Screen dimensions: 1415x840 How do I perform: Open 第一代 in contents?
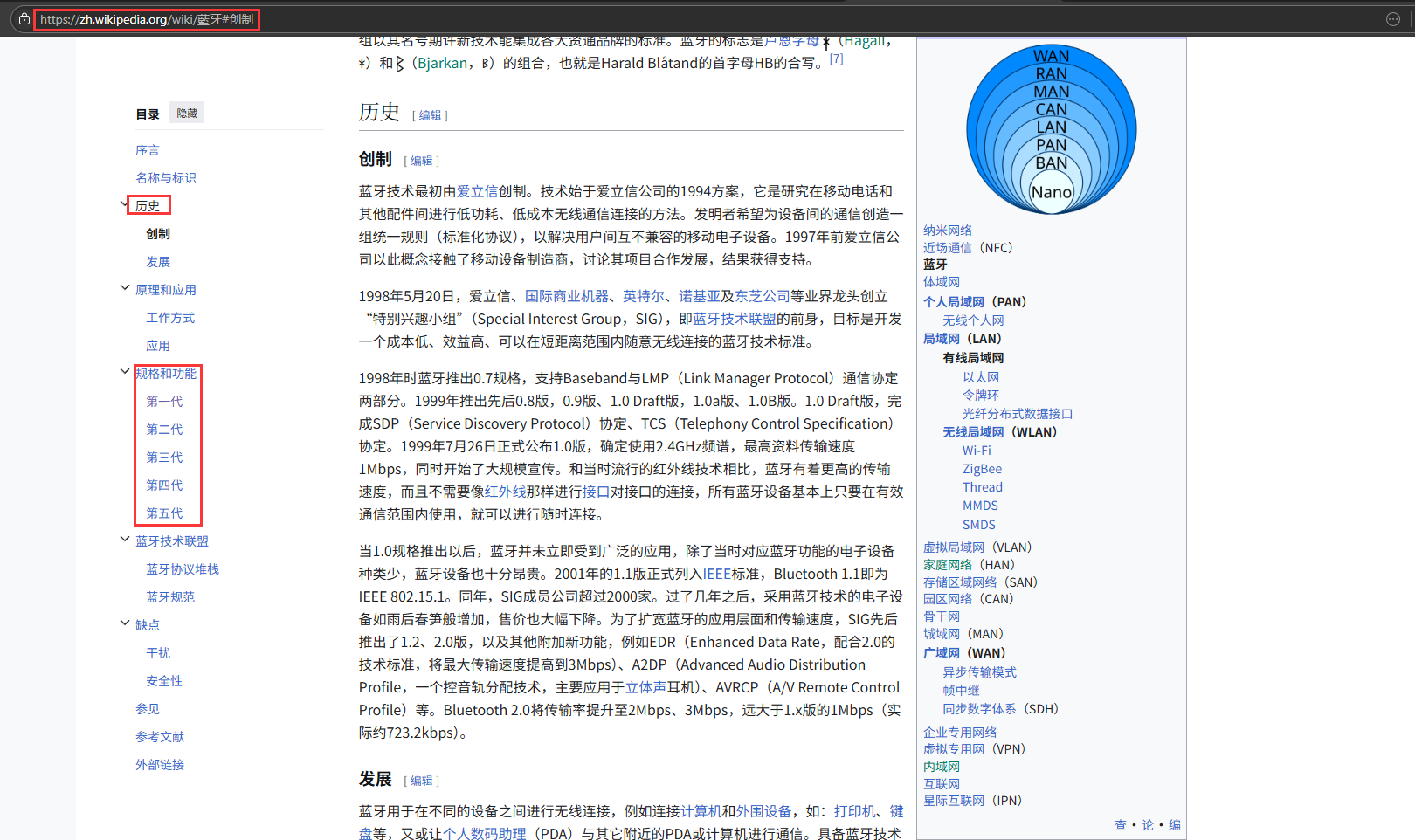(164, 402)
